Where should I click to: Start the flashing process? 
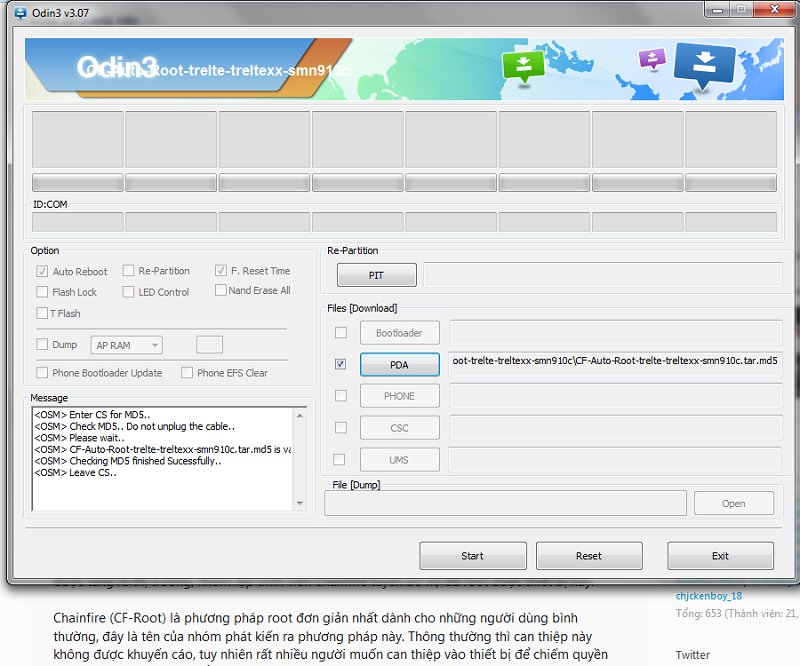click(473, 556)
